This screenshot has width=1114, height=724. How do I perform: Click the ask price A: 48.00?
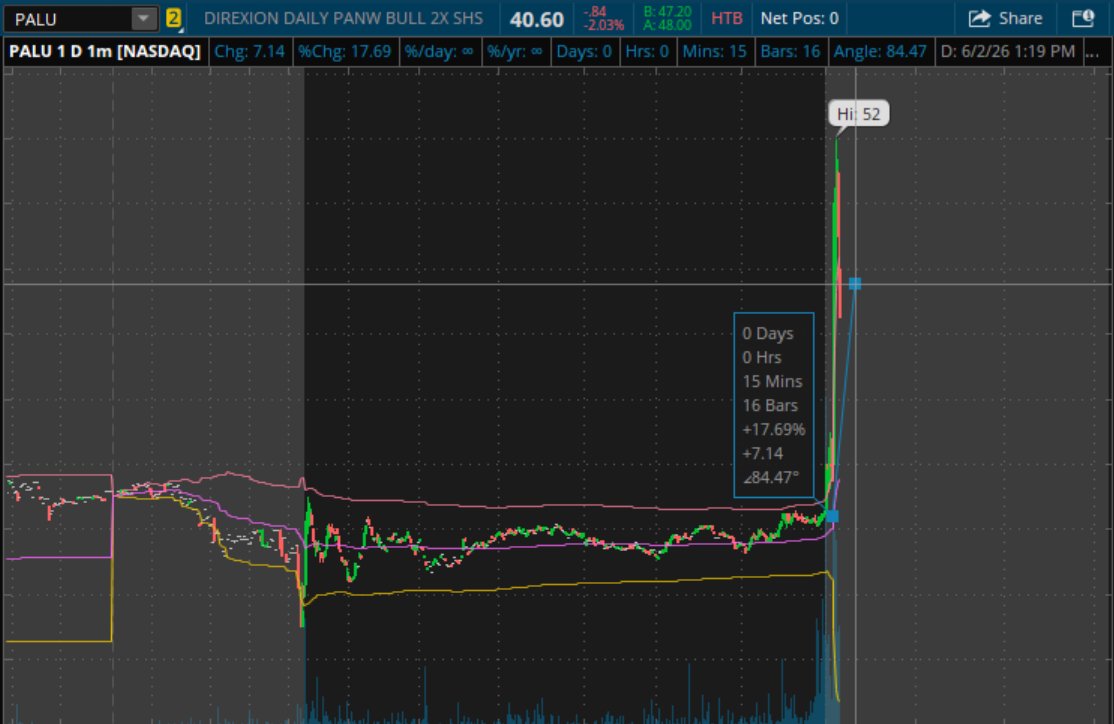(x=667, y=25)
